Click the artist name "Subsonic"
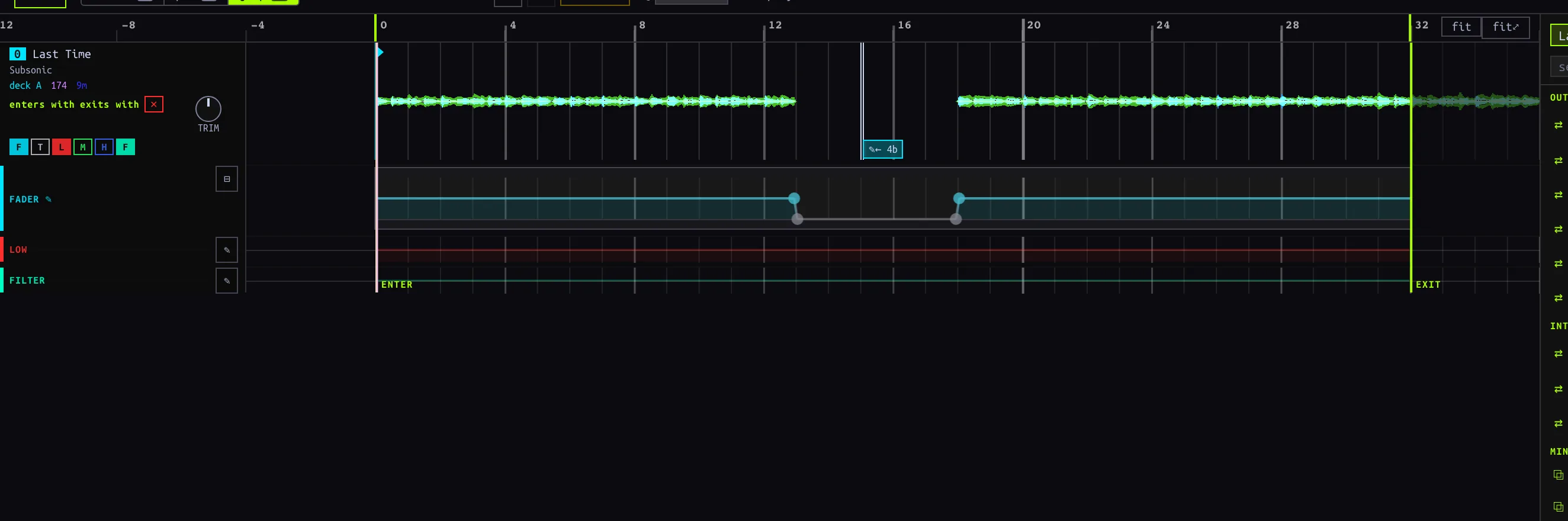1568x521 pixels. pos(30,70)
